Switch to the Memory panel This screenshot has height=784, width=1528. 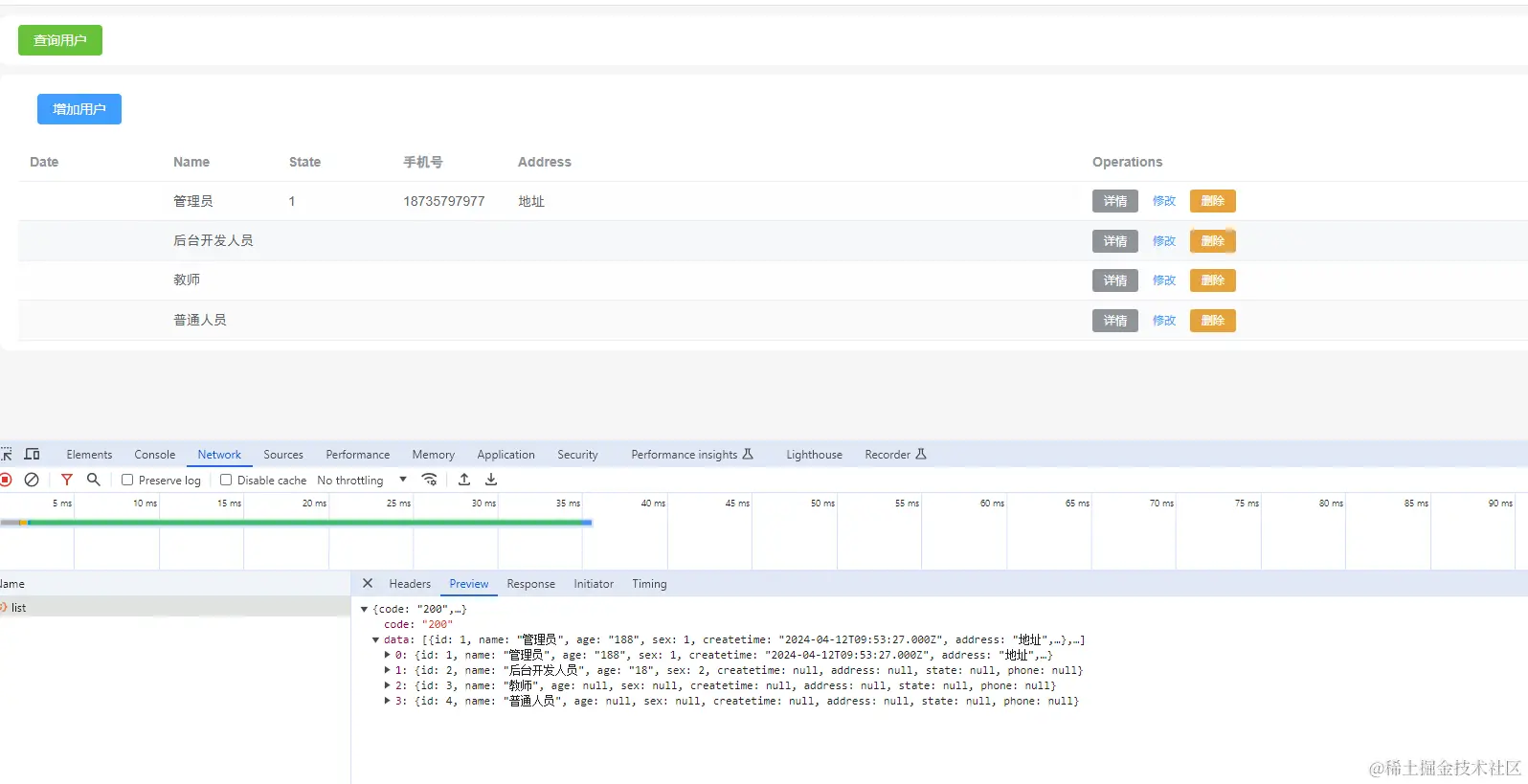434,455
